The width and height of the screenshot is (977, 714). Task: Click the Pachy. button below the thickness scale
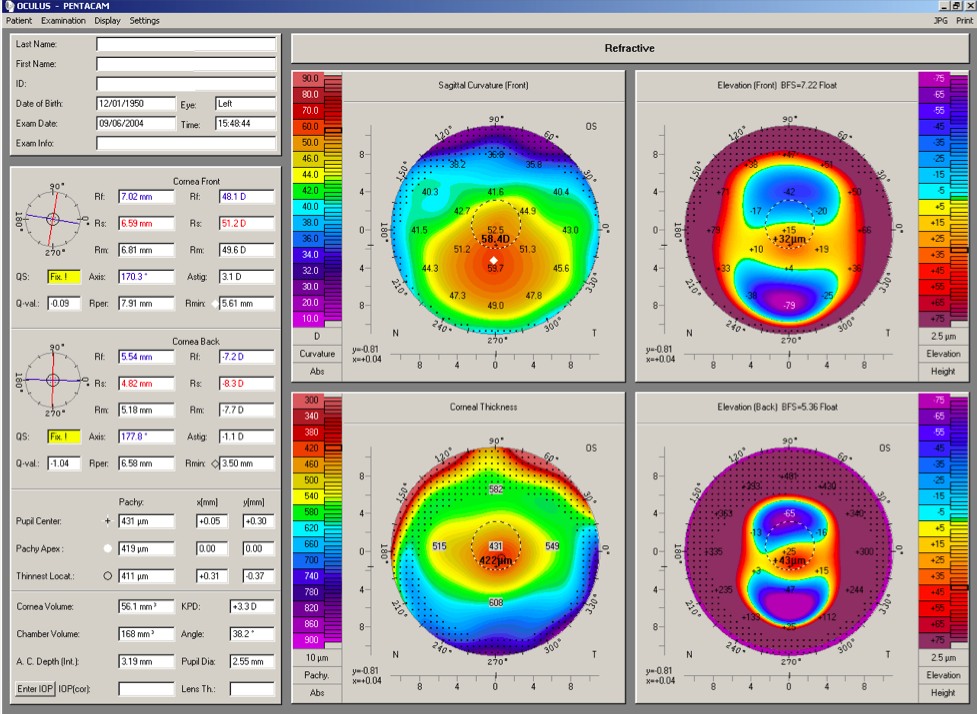click(315, 676)
